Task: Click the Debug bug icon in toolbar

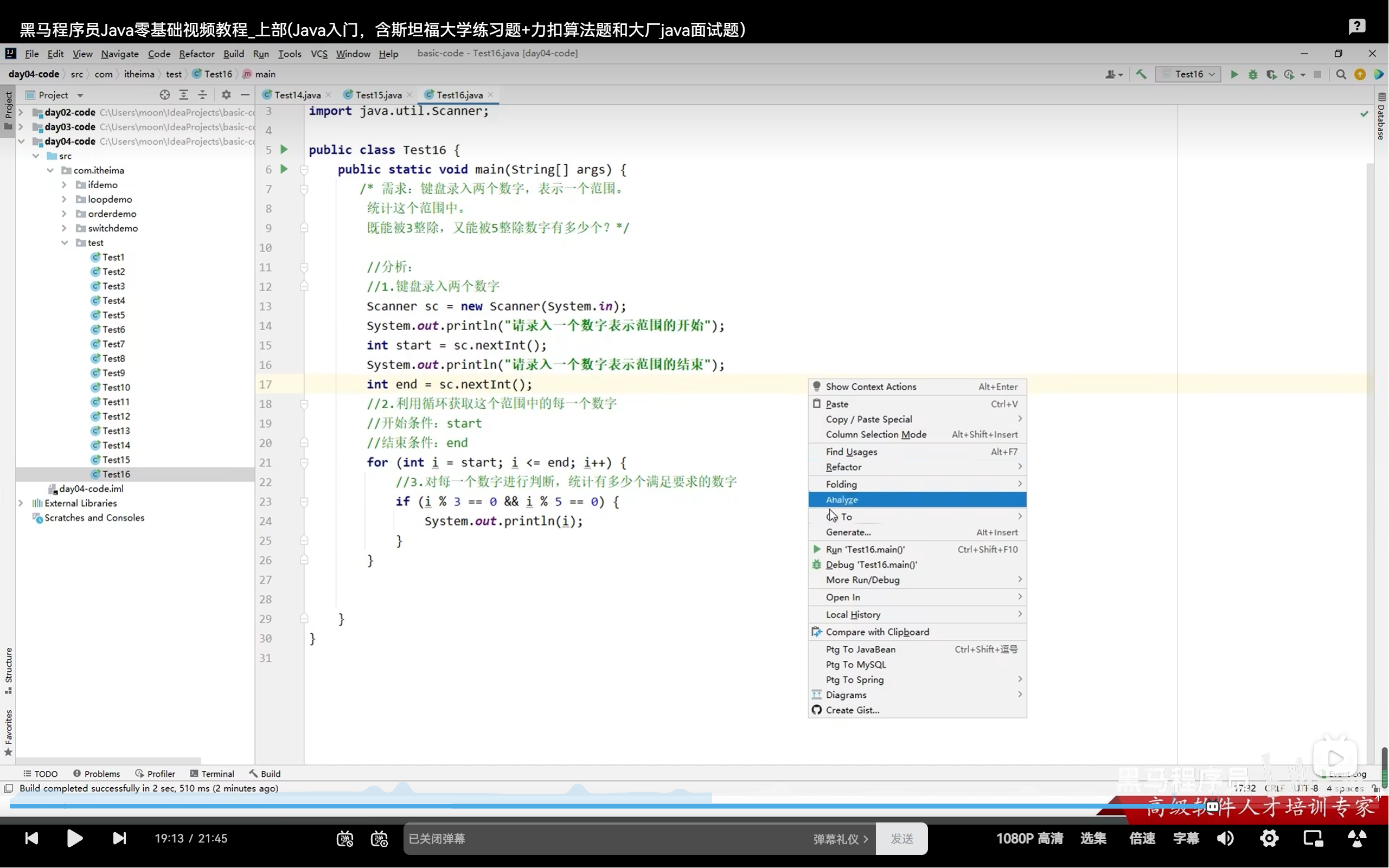Action: tap(1252, 75)
